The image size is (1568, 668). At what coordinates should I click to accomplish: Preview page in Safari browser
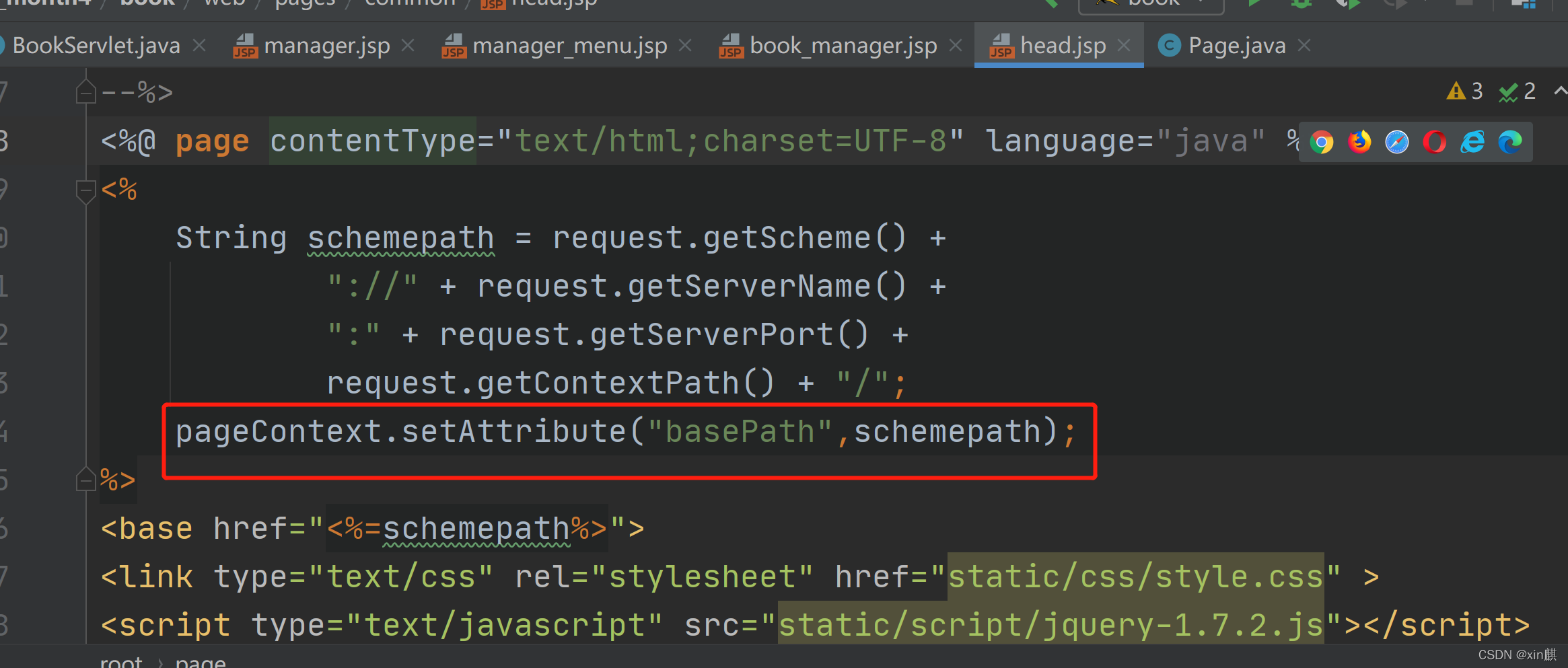coord(1397,142)
